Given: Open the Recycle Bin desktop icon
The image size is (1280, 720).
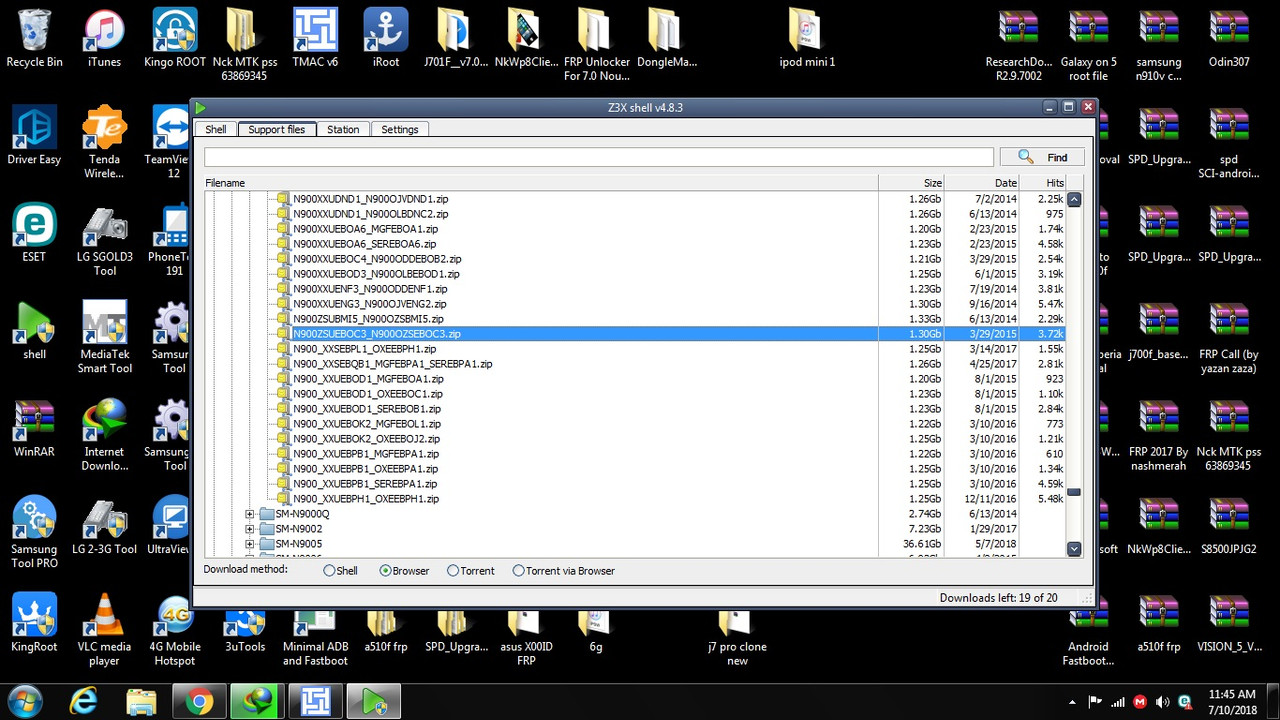Looking at the screenshot, I should 34,39.
